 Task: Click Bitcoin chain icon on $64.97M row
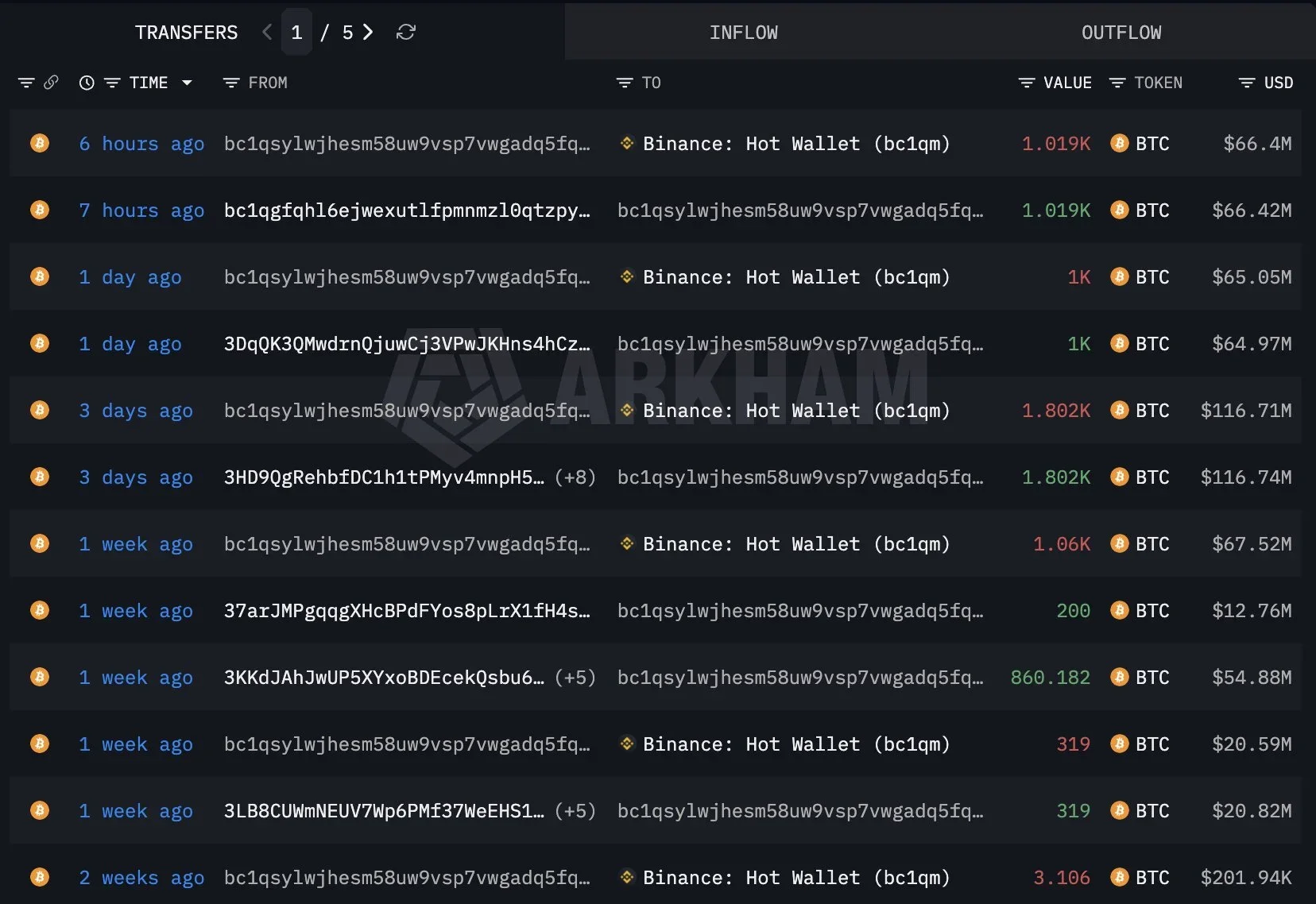[40, 343]
